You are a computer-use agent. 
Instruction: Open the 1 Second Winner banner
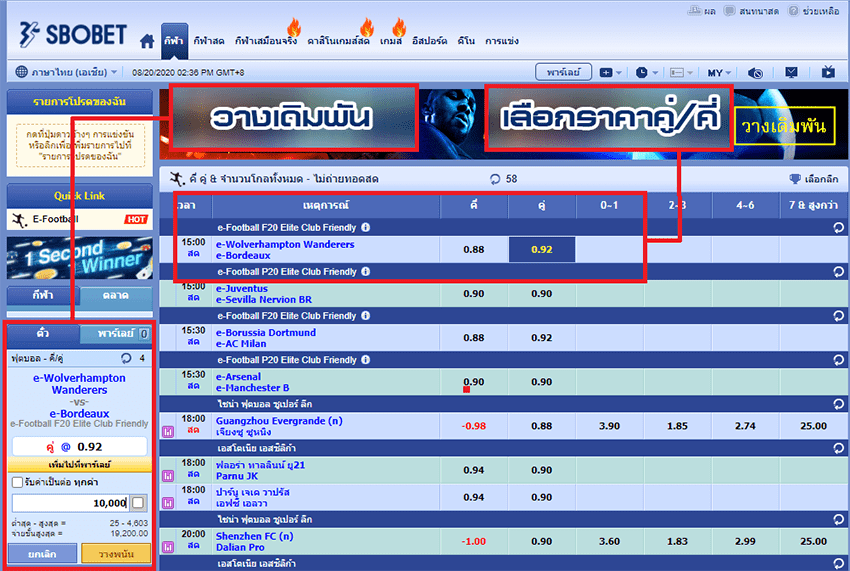80,258
